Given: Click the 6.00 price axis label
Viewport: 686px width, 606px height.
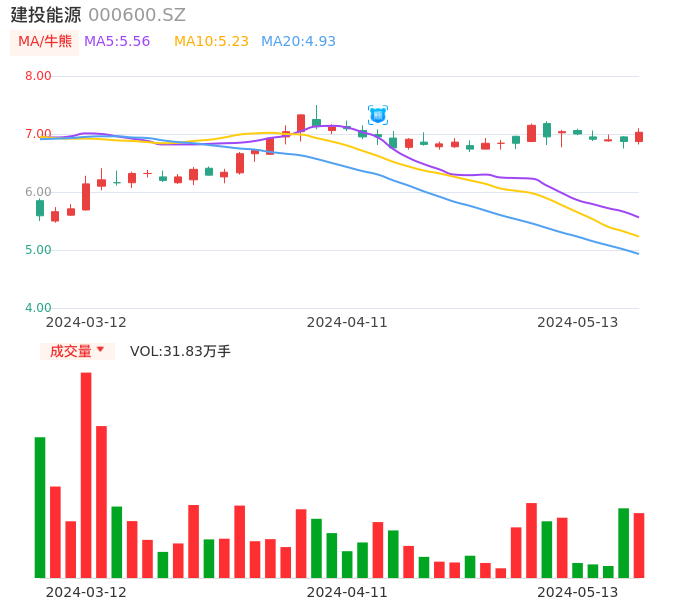Looking at the screenshot, I should [38, 192].
